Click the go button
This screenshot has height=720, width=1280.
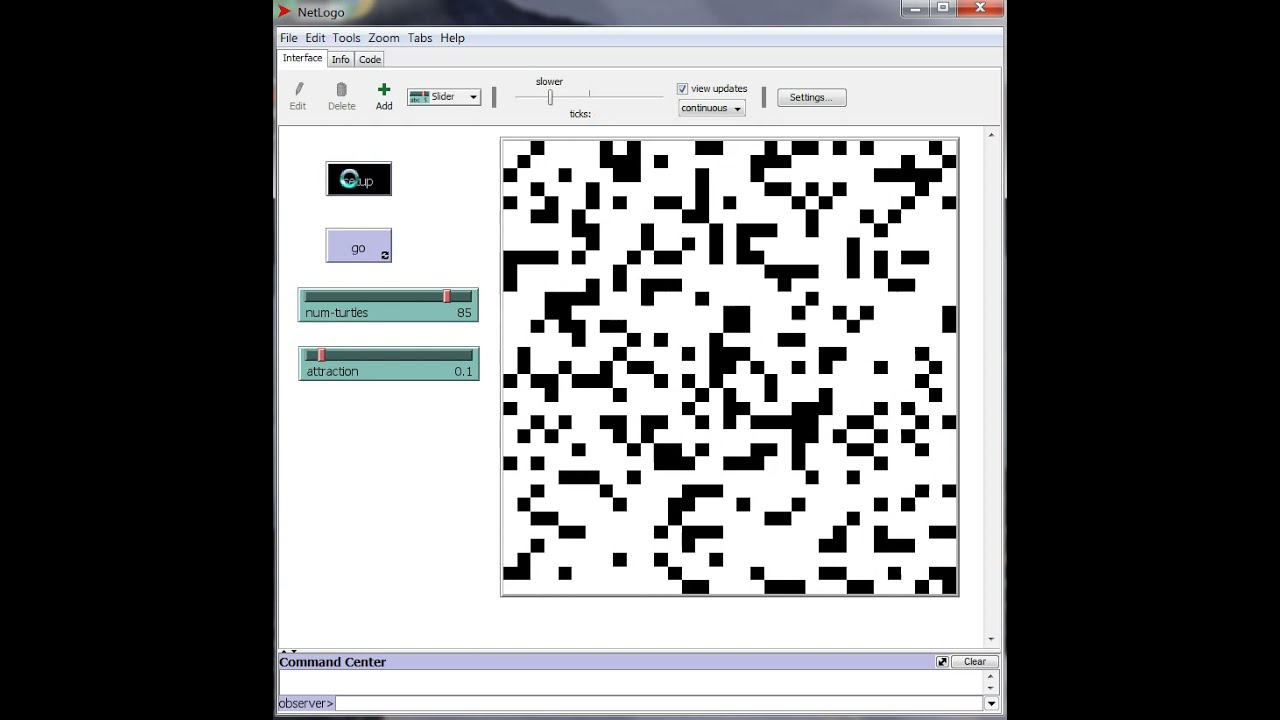click(359, 246)
